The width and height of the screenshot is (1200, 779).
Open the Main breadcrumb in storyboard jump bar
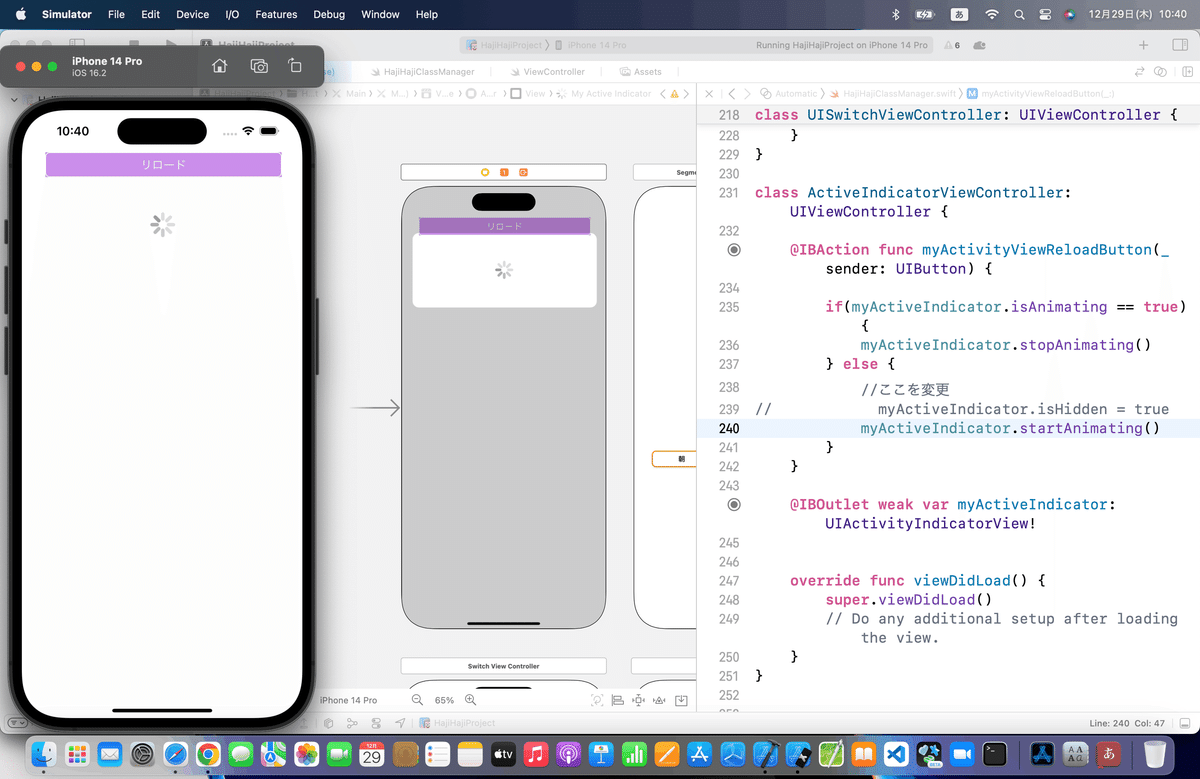tap(348, 94)
